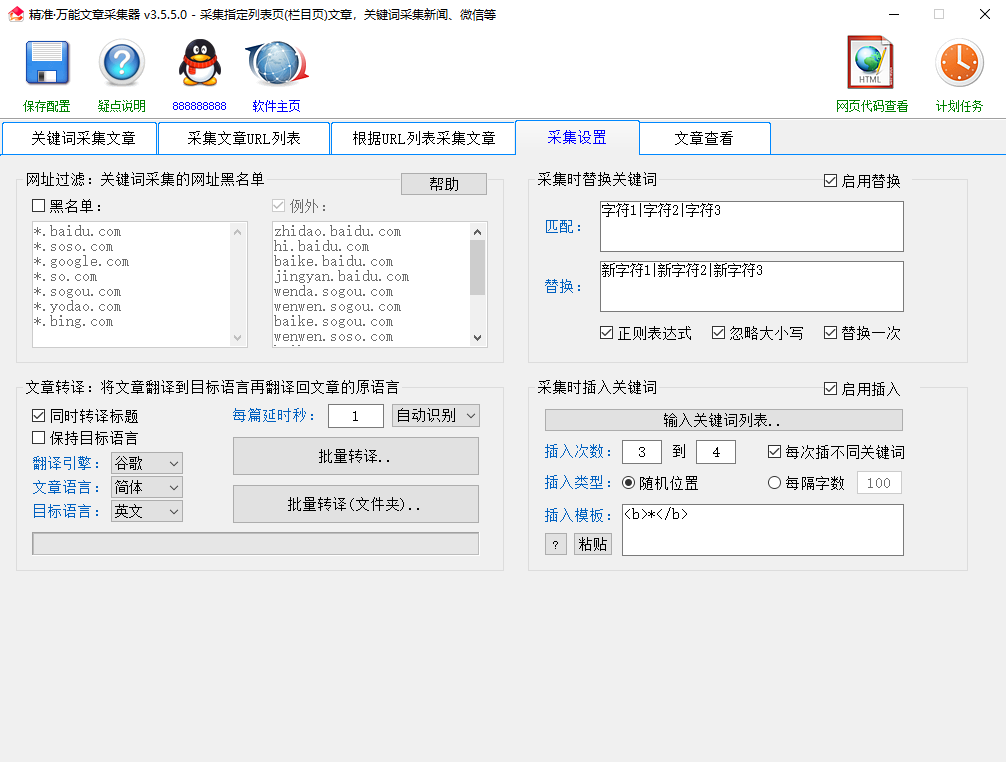Expand the 翻译引擎 dropdown showing 谷歌
The image size is (1006, 762).
tap(147, 463)
